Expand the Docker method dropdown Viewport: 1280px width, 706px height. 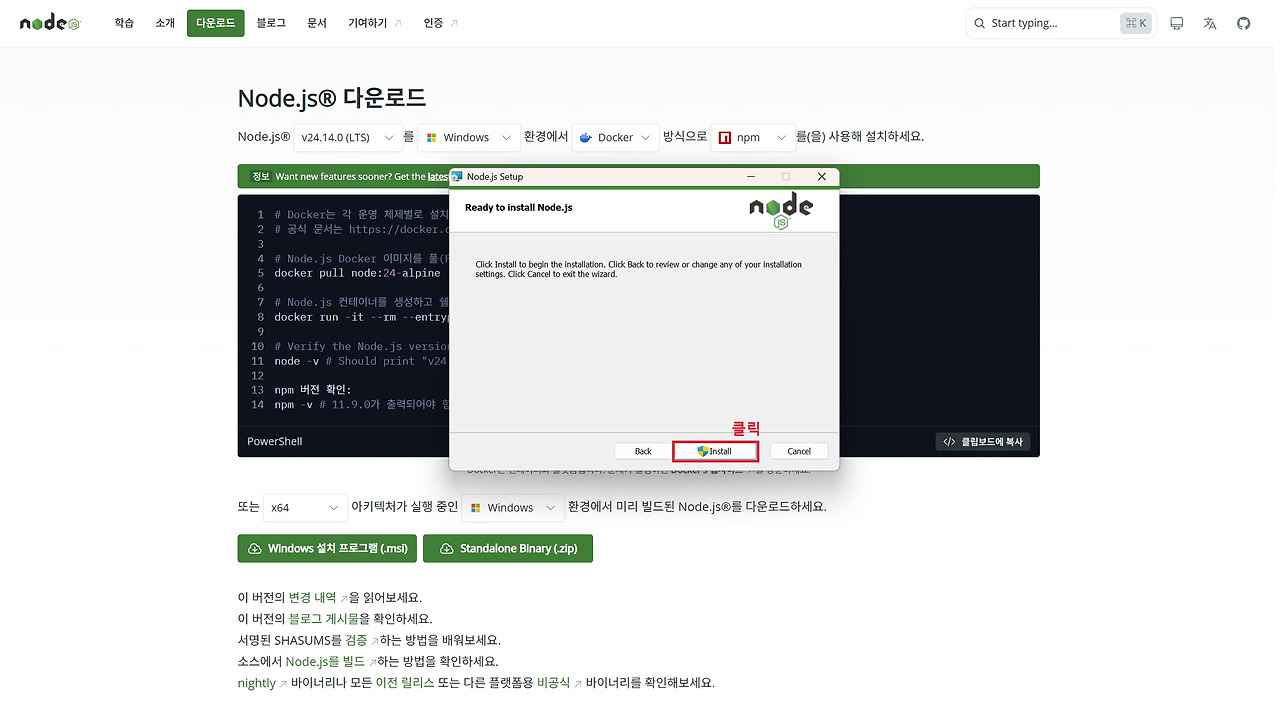tap(615, 138)
